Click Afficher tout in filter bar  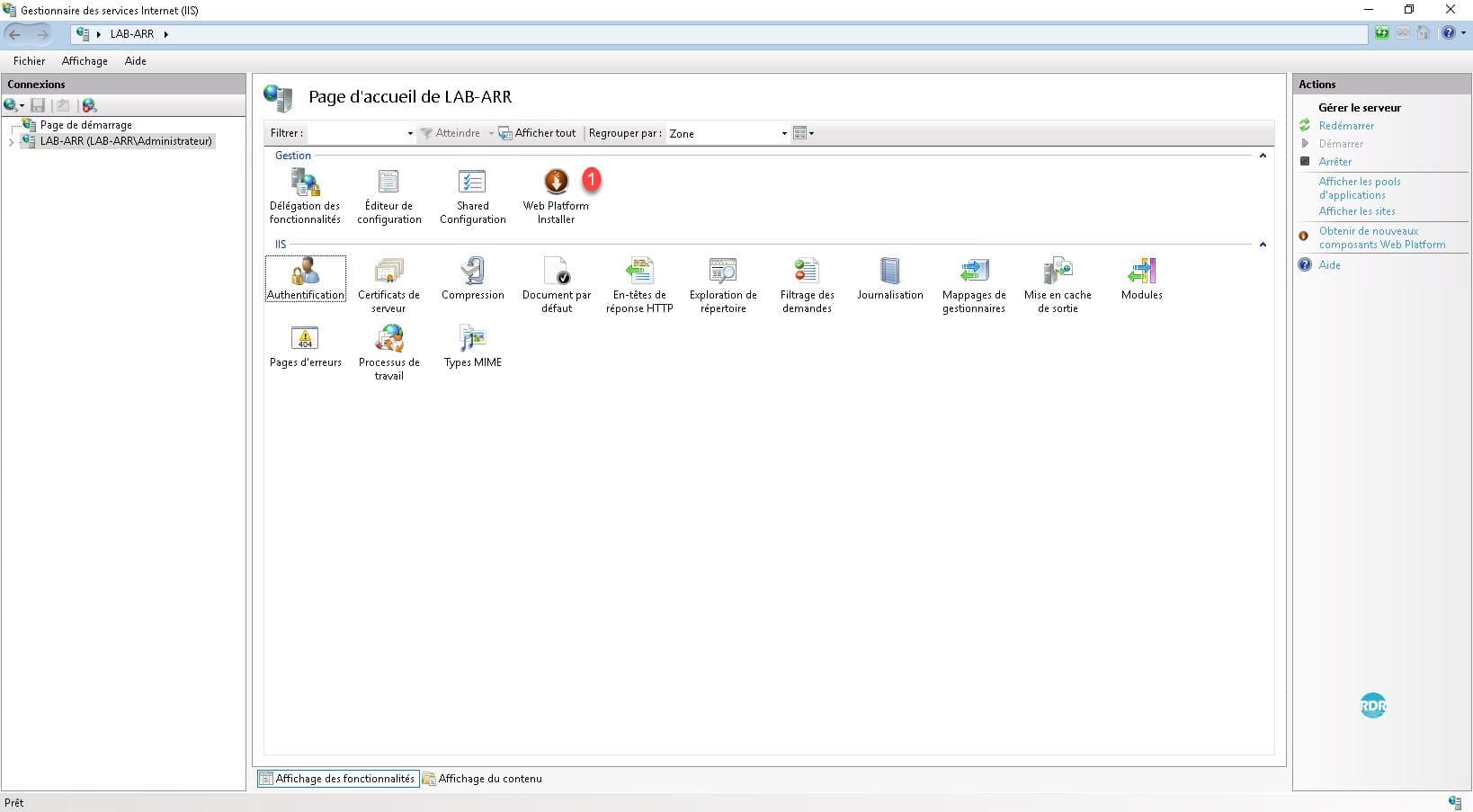click(x=537, y=133)
